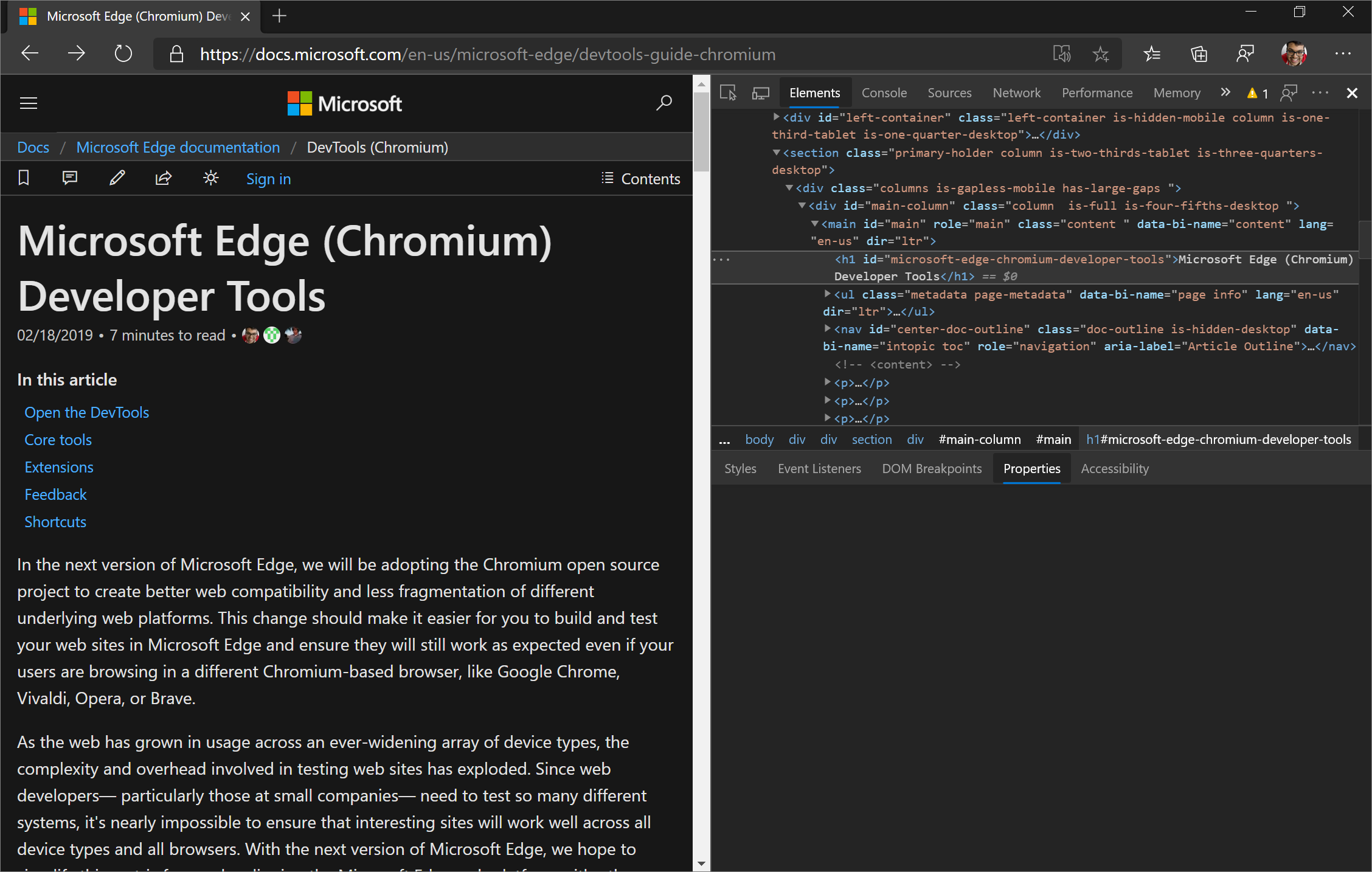Click the Core tools article link
Image resolution: width=1372 pixels, height=872 pixels.
59,438
